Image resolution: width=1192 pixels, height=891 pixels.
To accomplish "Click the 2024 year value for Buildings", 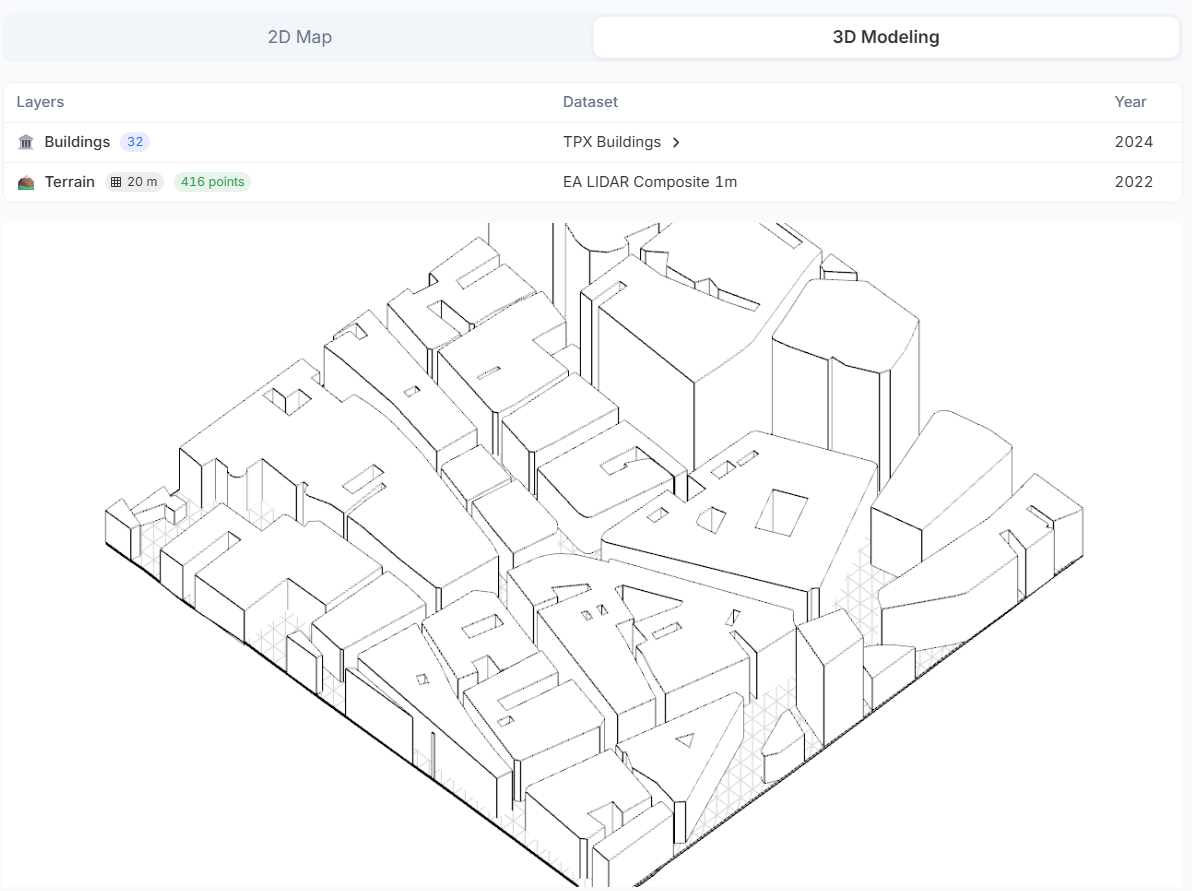I will click(1133, 142).
